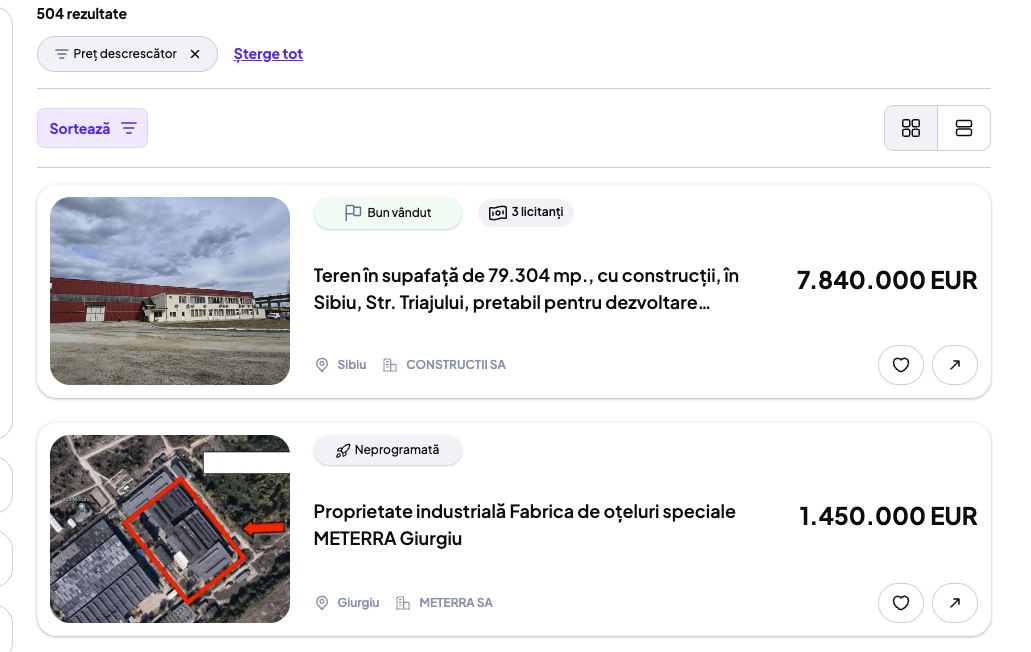Click the CONSTRUCTII SA company name
The image size is (1031, 652).
point(455,365)
